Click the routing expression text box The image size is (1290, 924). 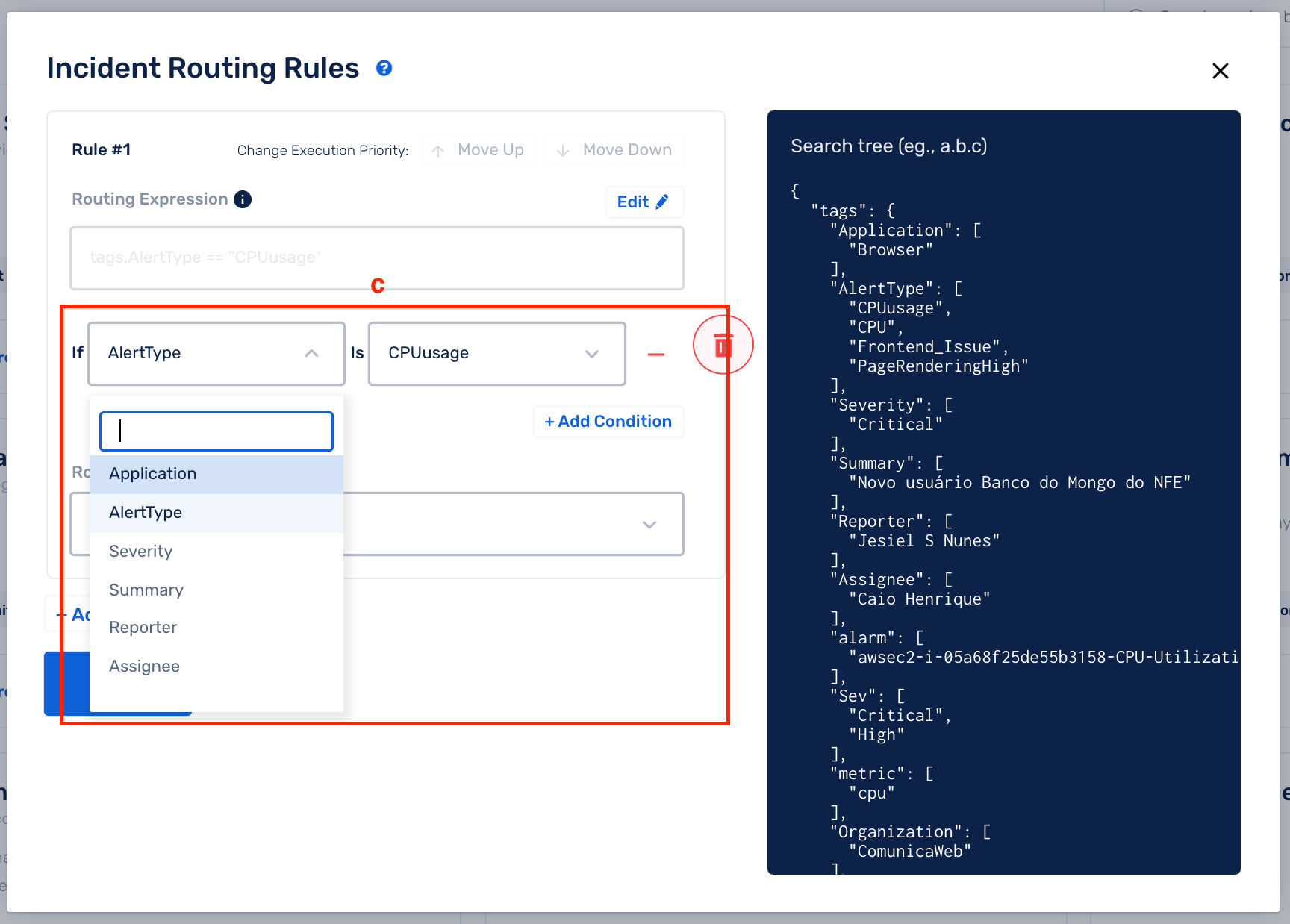point(377,258)
